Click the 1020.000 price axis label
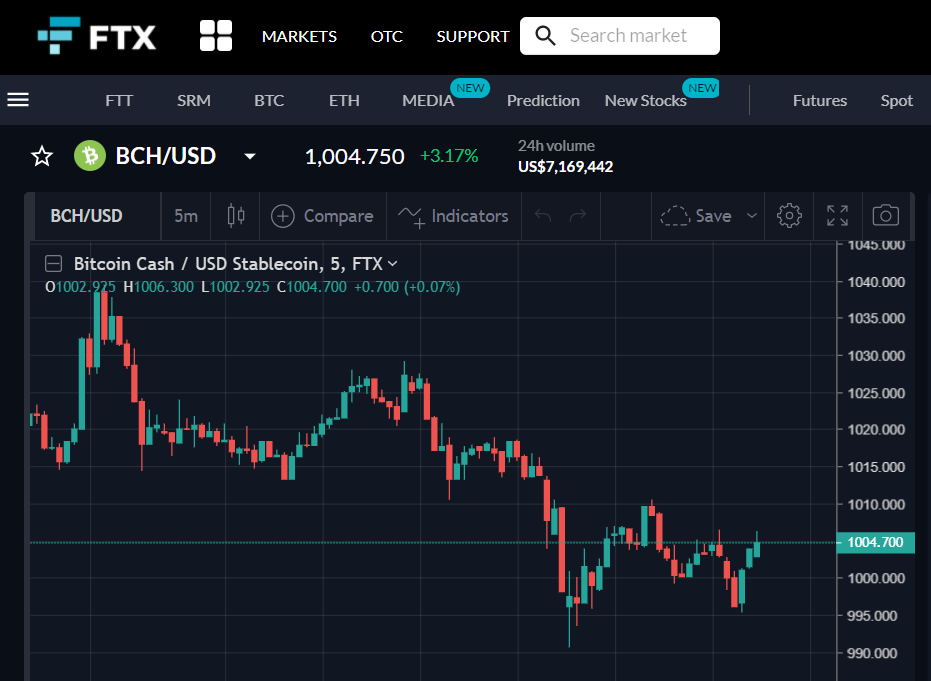 (x=876, y=429)
